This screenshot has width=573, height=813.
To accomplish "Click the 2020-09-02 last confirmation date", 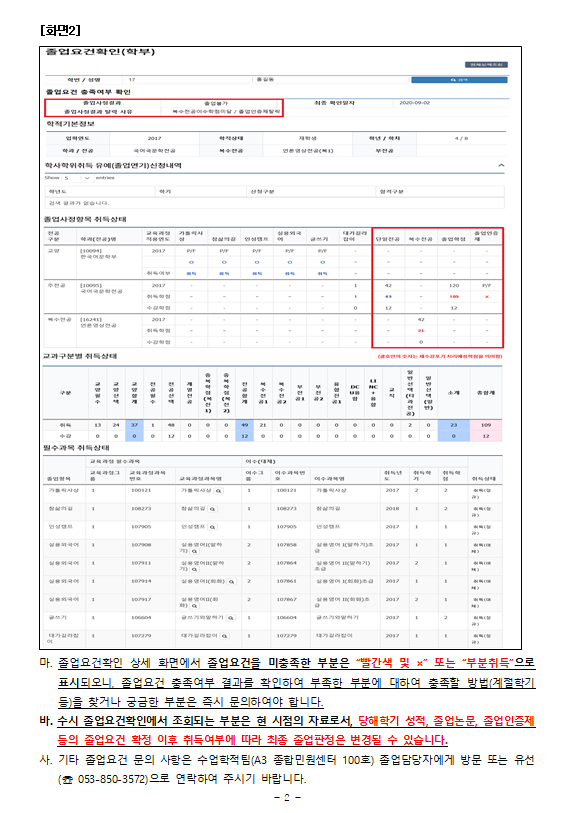I will click(x=414, y=103).
